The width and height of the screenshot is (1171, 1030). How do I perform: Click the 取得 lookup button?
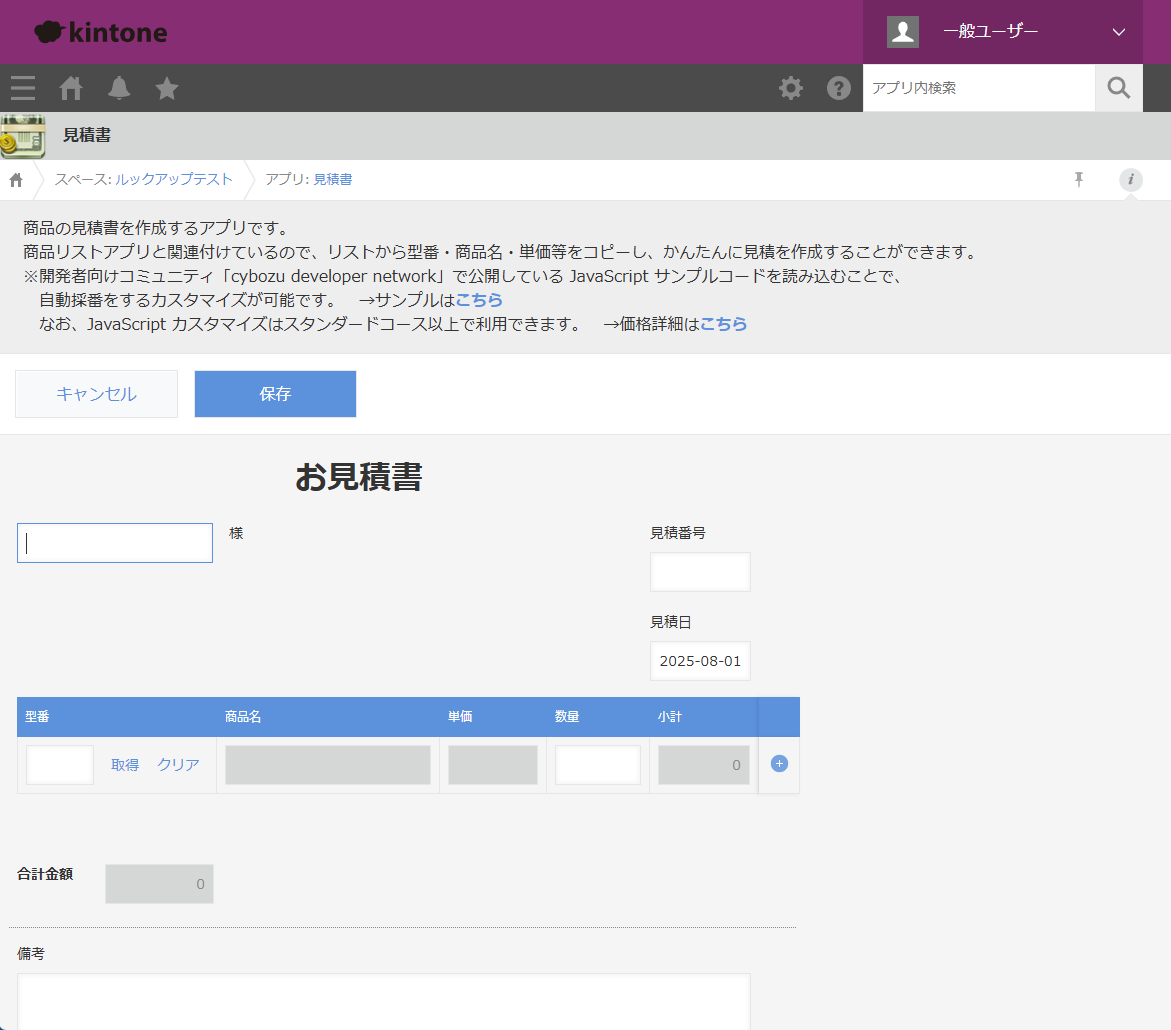125,765
